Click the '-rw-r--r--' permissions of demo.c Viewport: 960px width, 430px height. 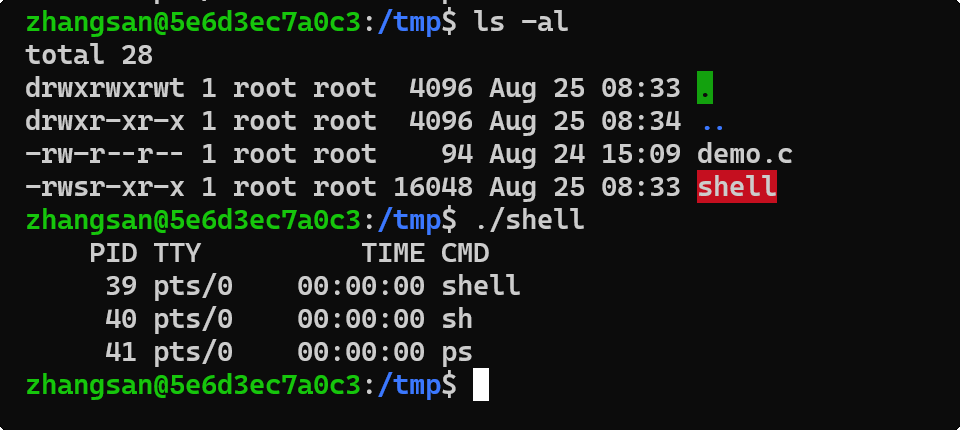105,154
